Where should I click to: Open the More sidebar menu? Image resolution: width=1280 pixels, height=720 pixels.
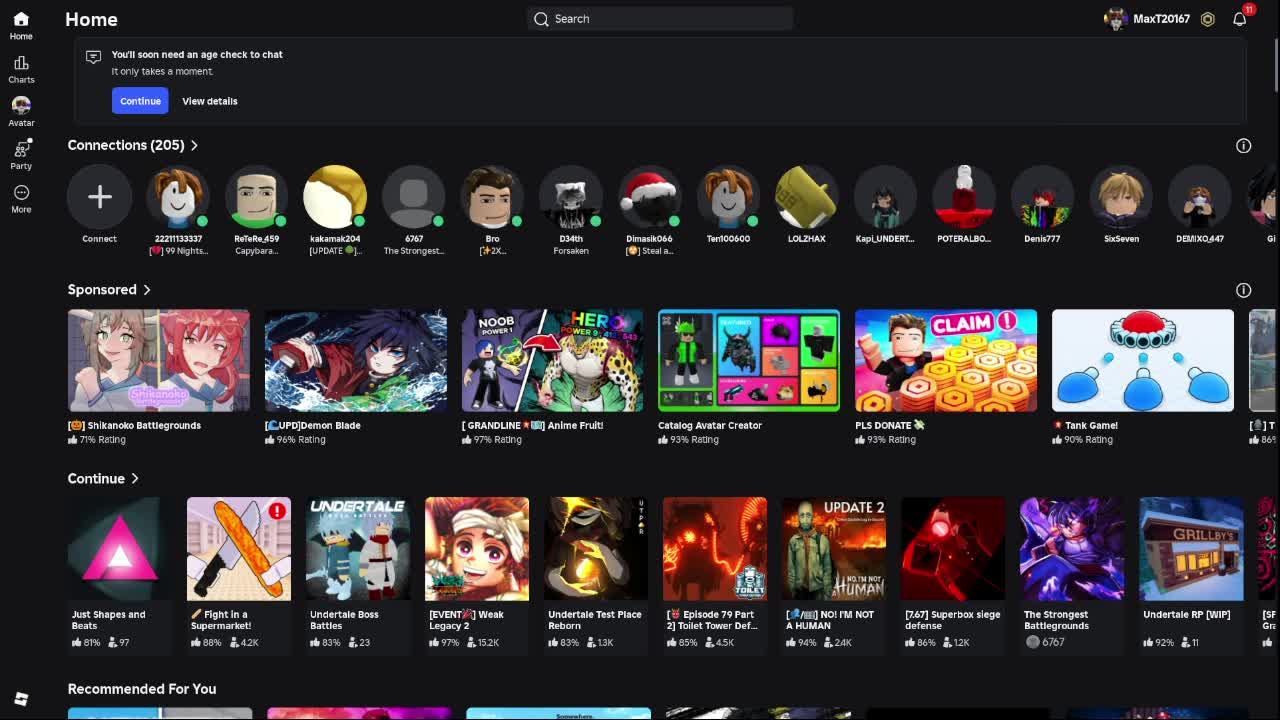click(21, 192)
